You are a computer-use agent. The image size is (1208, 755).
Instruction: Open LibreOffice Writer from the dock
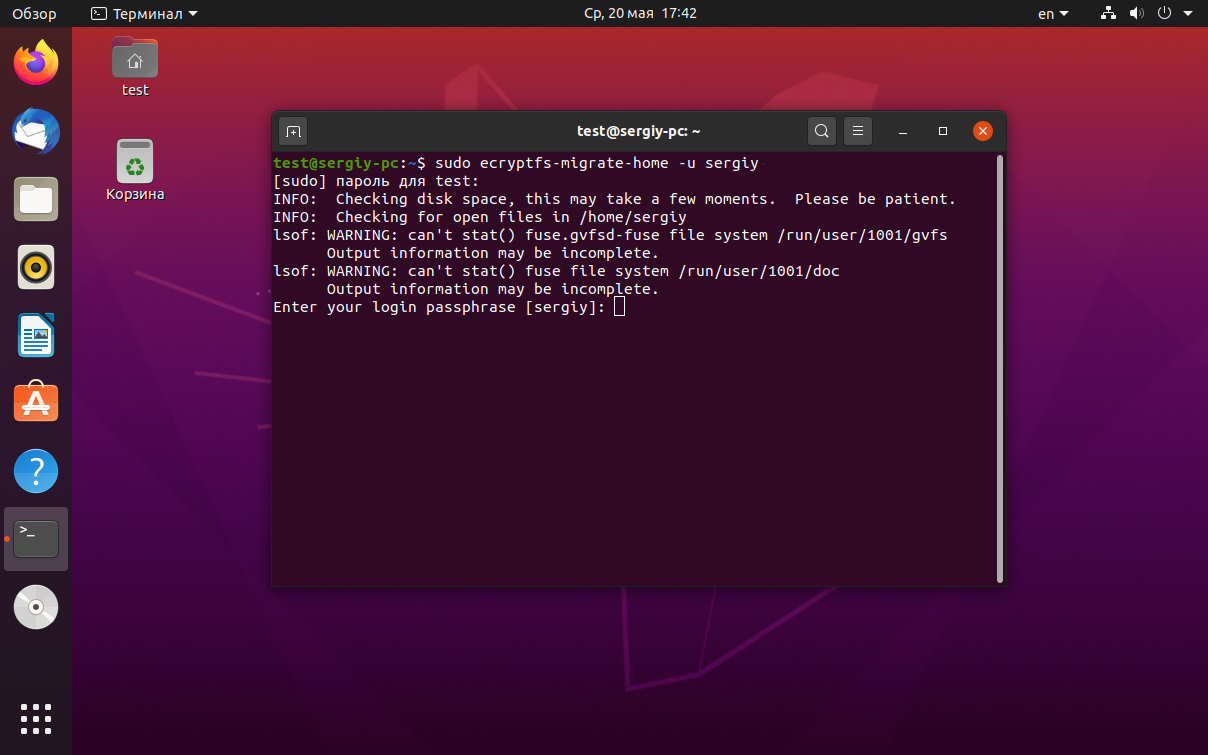(36, 335)
